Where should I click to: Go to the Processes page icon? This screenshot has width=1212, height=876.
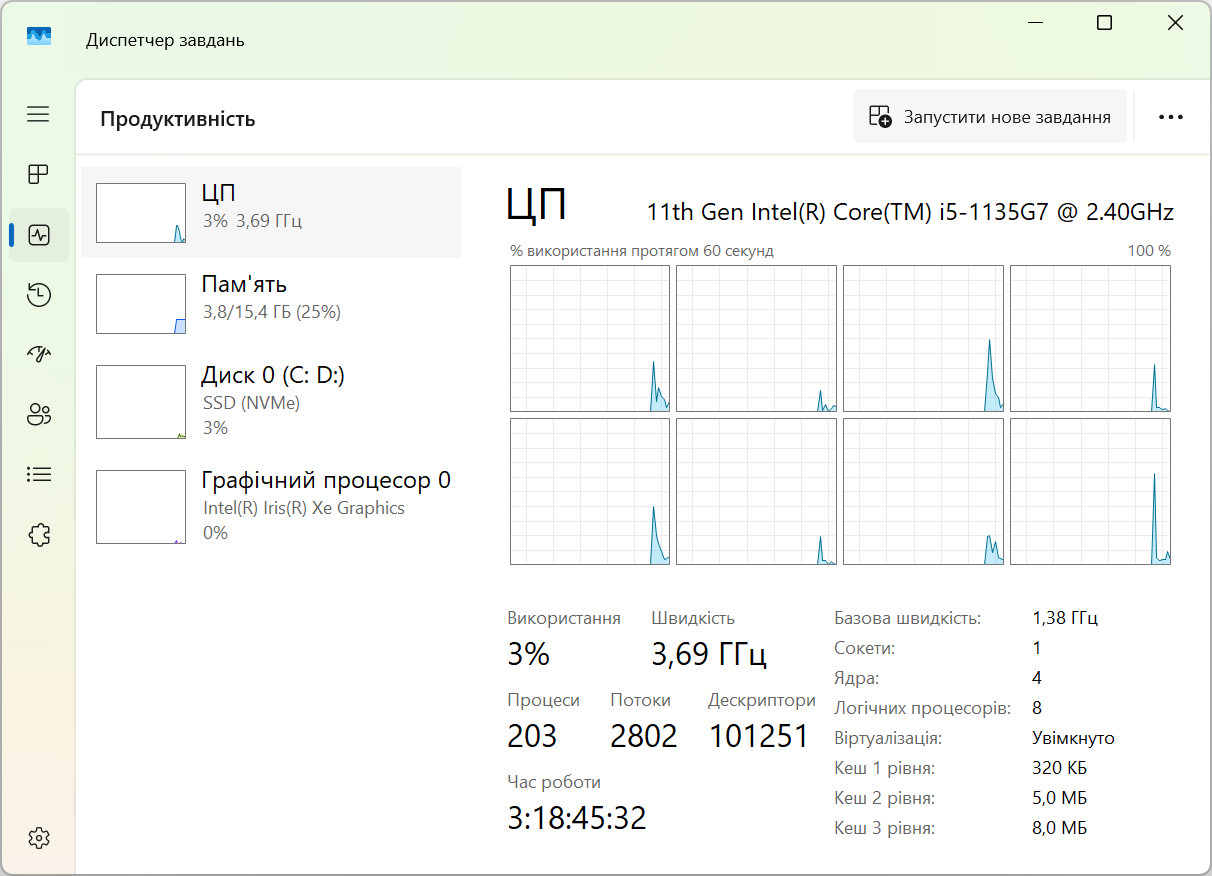[x=38, y=175]
